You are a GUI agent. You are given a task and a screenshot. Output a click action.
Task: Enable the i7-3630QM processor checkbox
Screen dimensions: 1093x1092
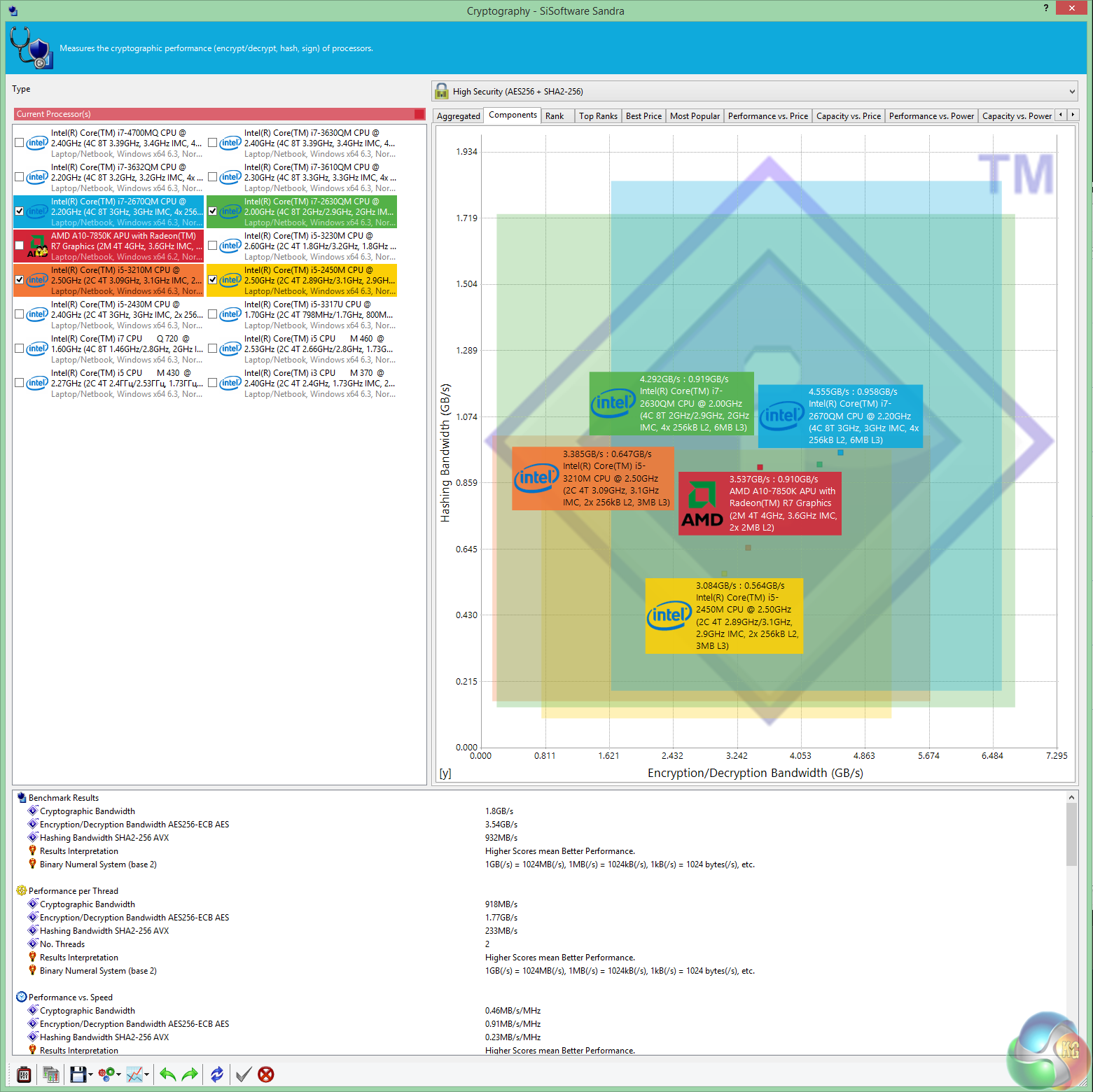[212, 143]
